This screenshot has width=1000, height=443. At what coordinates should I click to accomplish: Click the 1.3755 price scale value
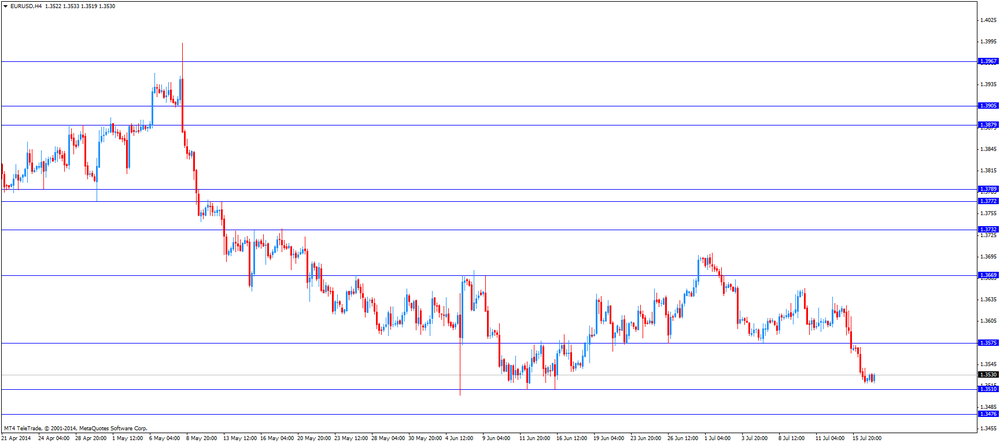tap(988, 214)
